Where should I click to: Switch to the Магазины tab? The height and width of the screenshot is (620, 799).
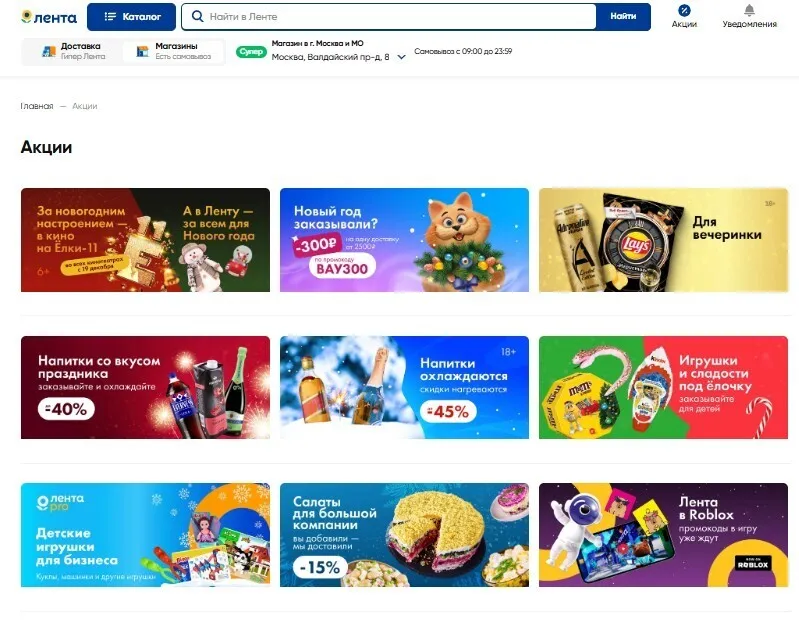(x=173, y=51)
